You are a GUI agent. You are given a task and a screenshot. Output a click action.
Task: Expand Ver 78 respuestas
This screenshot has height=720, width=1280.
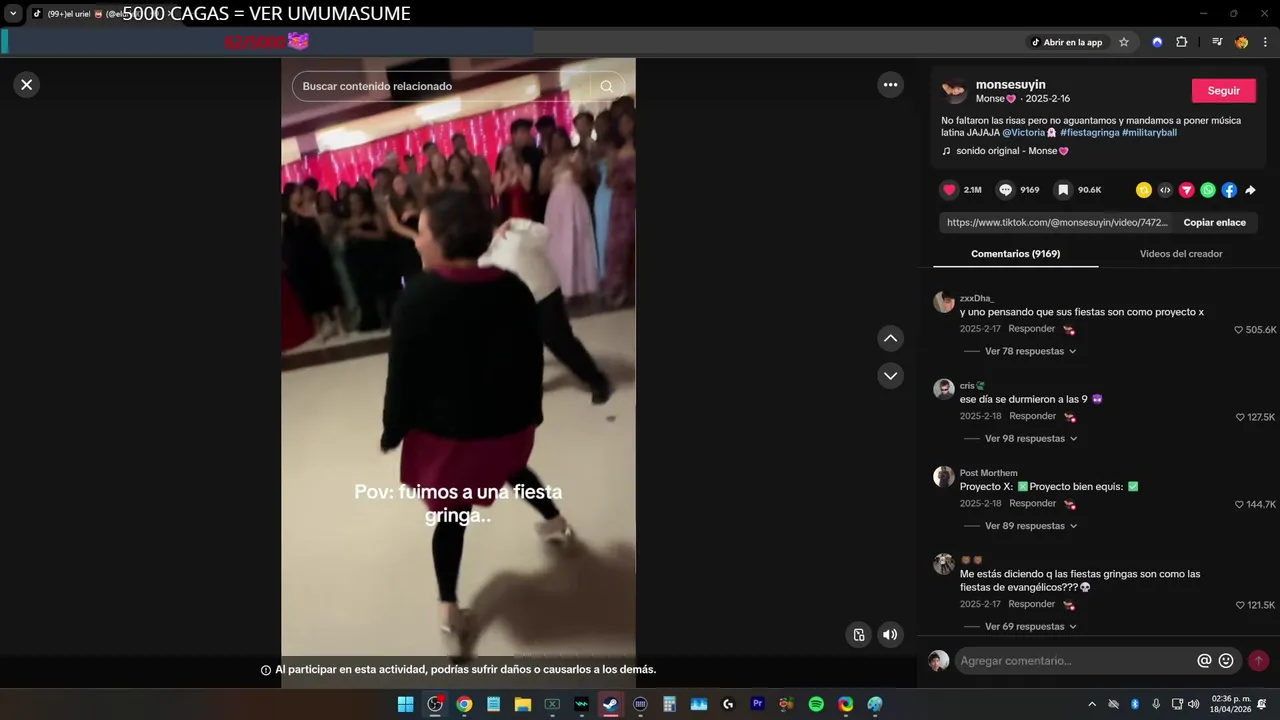coord(1030,351)
